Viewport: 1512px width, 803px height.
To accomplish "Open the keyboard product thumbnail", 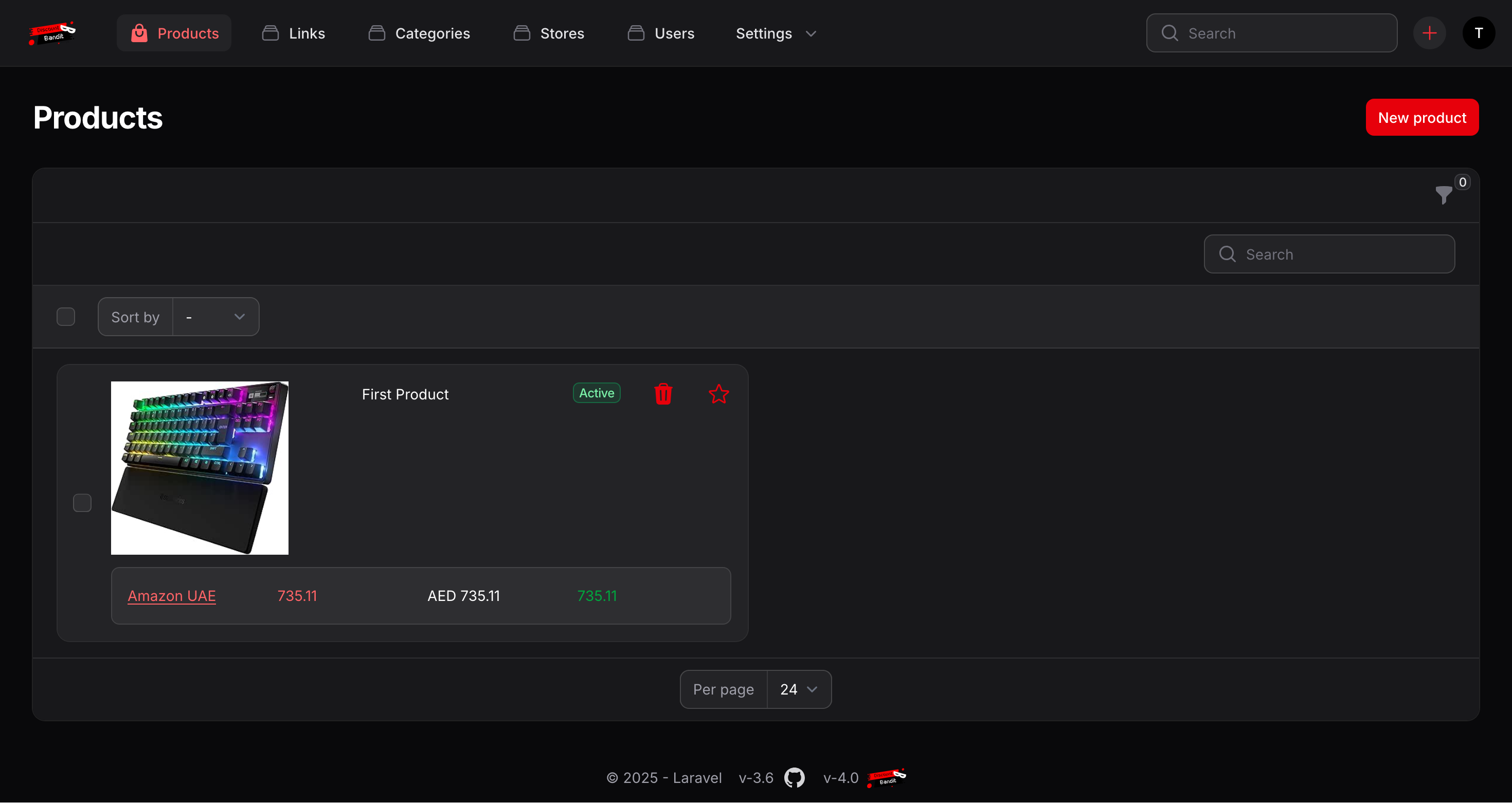I will pyautogui.click(x=200, y=467).
